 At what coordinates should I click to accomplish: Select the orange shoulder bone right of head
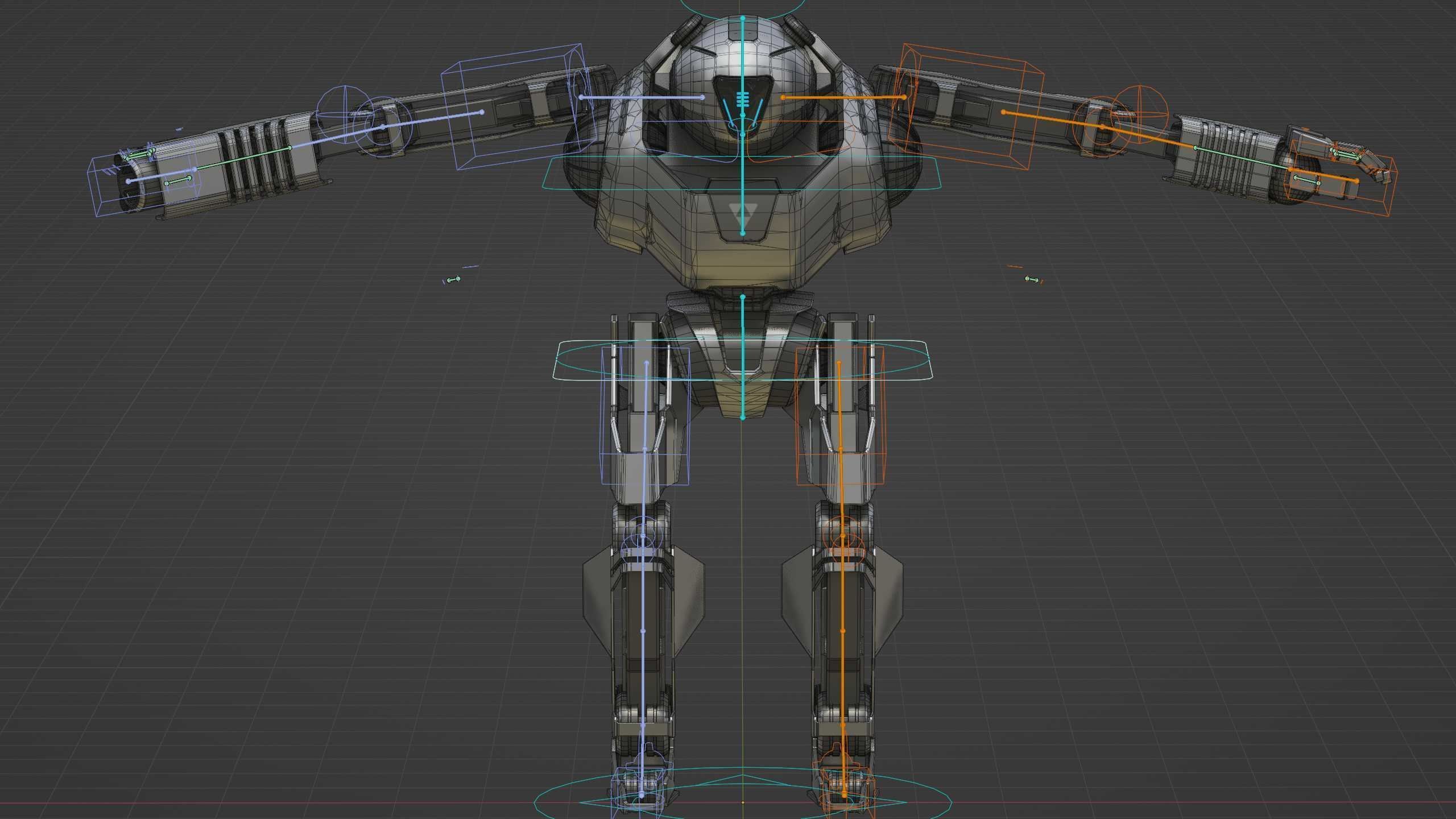(843, 97)
